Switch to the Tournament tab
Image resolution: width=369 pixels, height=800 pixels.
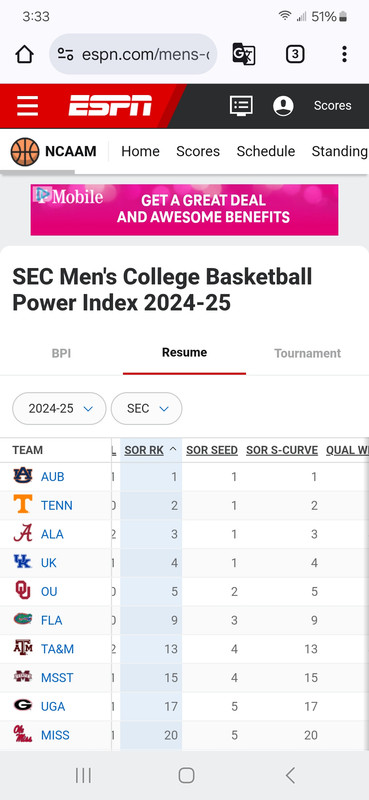pyautogui.click(x=307, y=353)
